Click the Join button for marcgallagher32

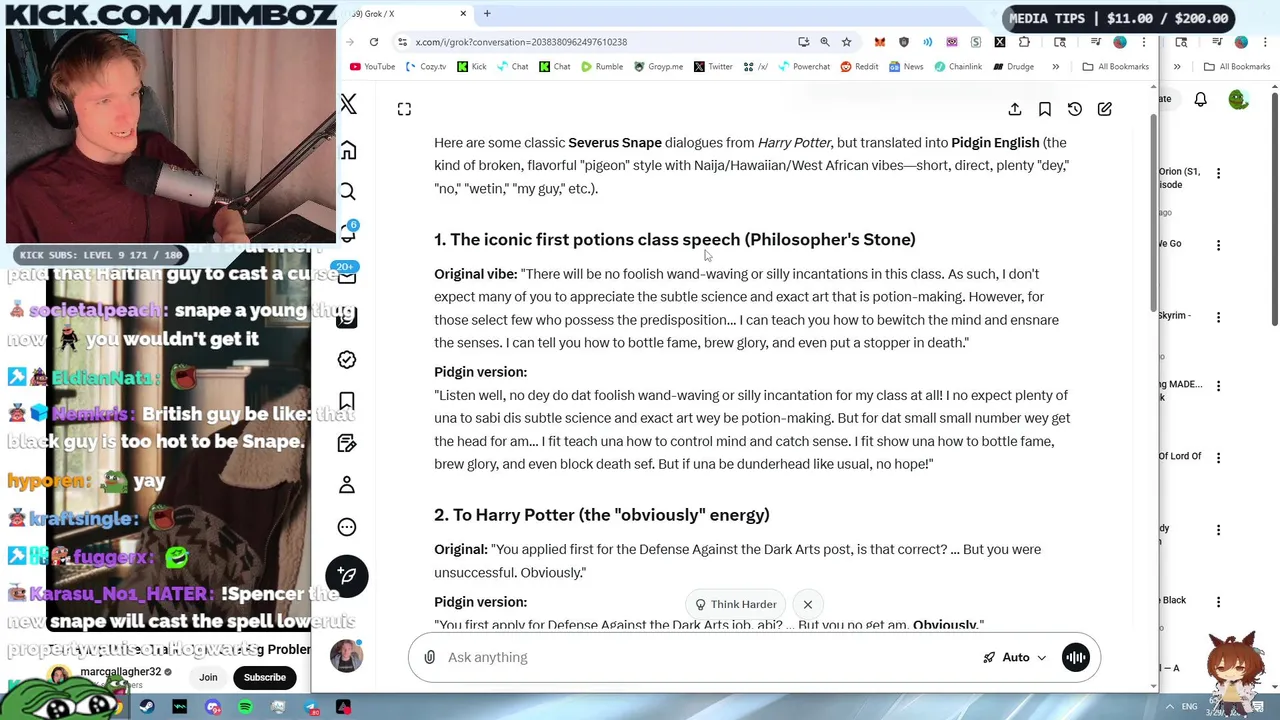[208, 677]
